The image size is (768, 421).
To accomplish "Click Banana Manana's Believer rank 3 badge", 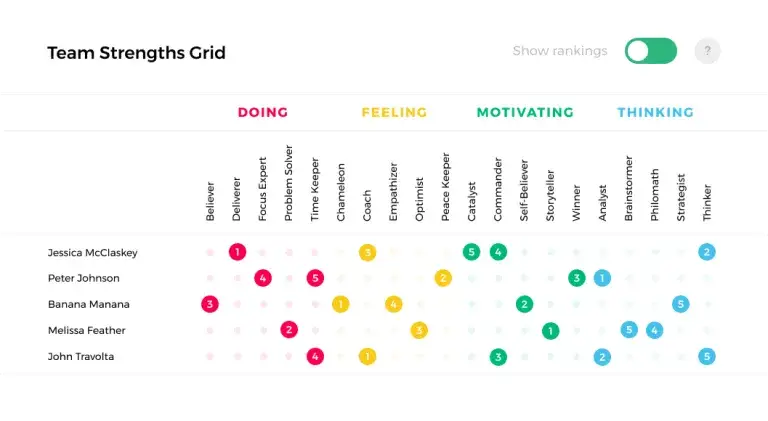I will [210, 304].
